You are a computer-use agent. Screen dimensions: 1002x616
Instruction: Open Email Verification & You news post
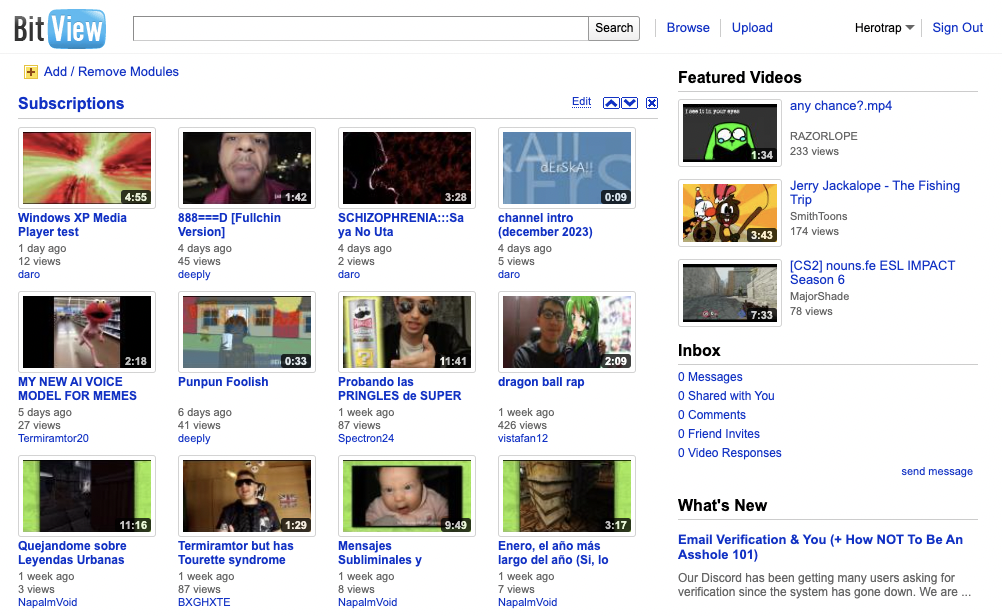click(820, 547)
